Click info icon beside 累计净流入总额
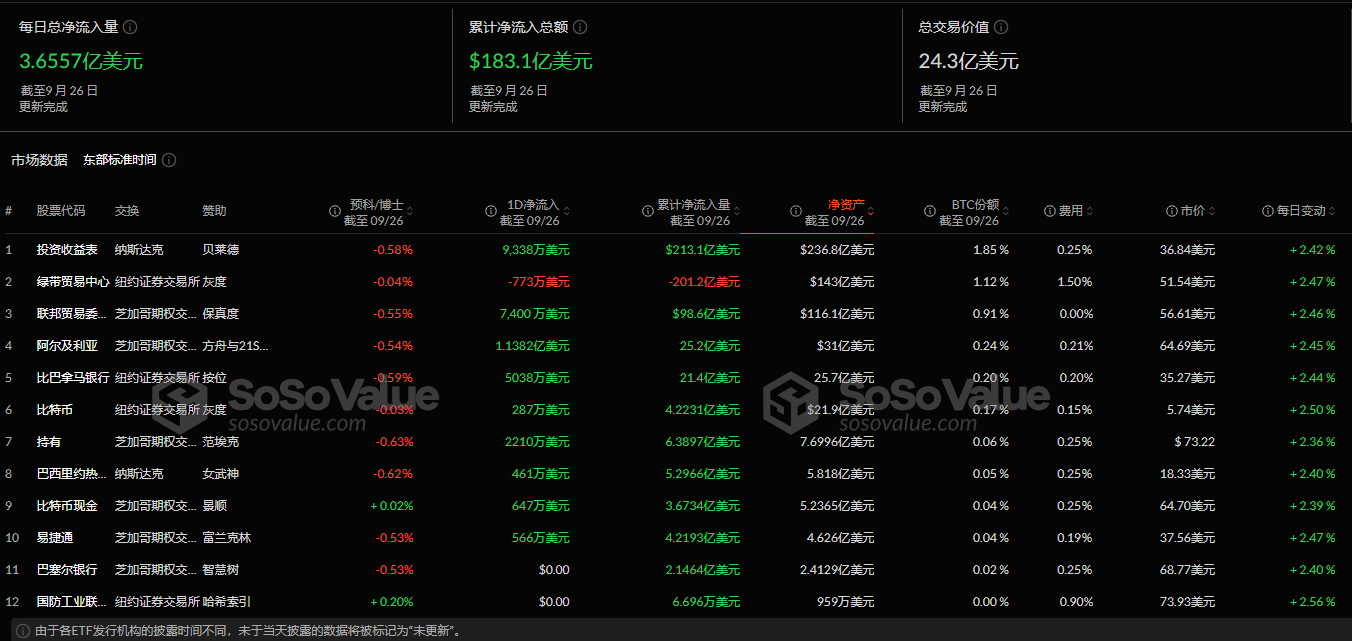The image size is (1352, 641). pos(580,28)
